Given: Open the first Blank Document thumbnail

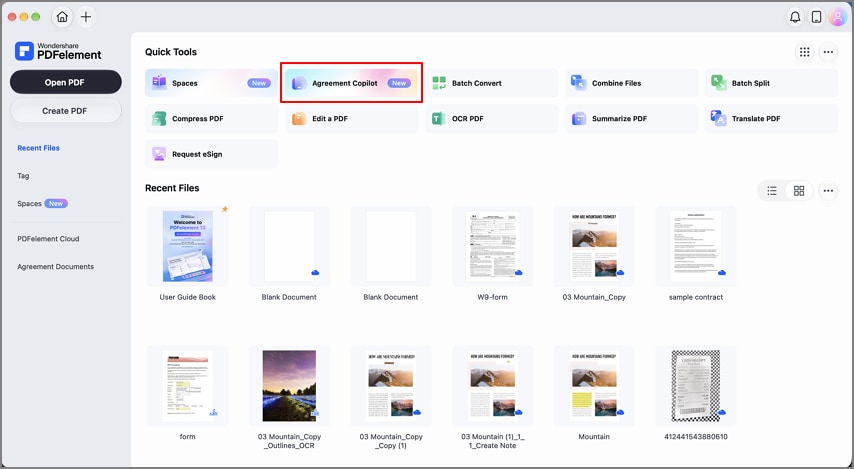Looking at the screenshot, I should tap(289, 246).
